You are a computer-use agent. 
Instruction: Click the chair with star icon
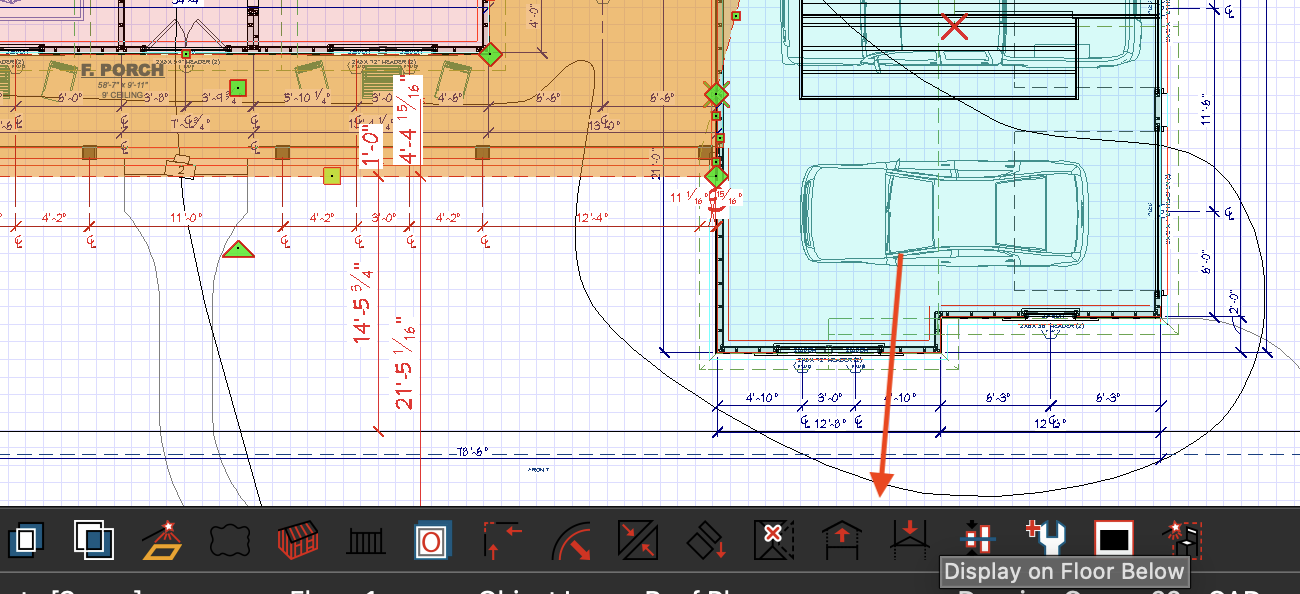(x=1180, y=539)
